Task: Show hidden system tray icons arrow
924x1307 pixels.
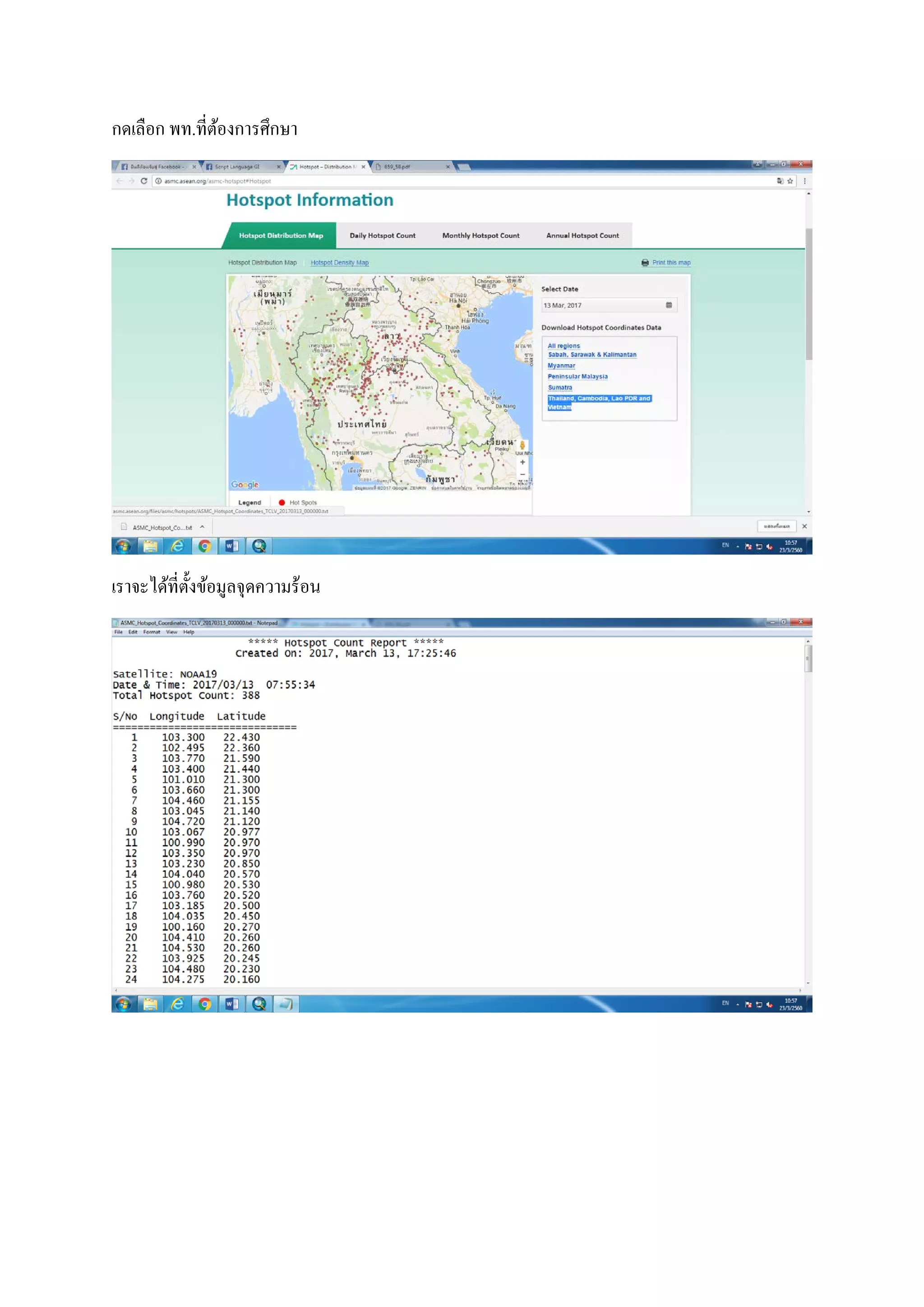Action: click(737, 547)
